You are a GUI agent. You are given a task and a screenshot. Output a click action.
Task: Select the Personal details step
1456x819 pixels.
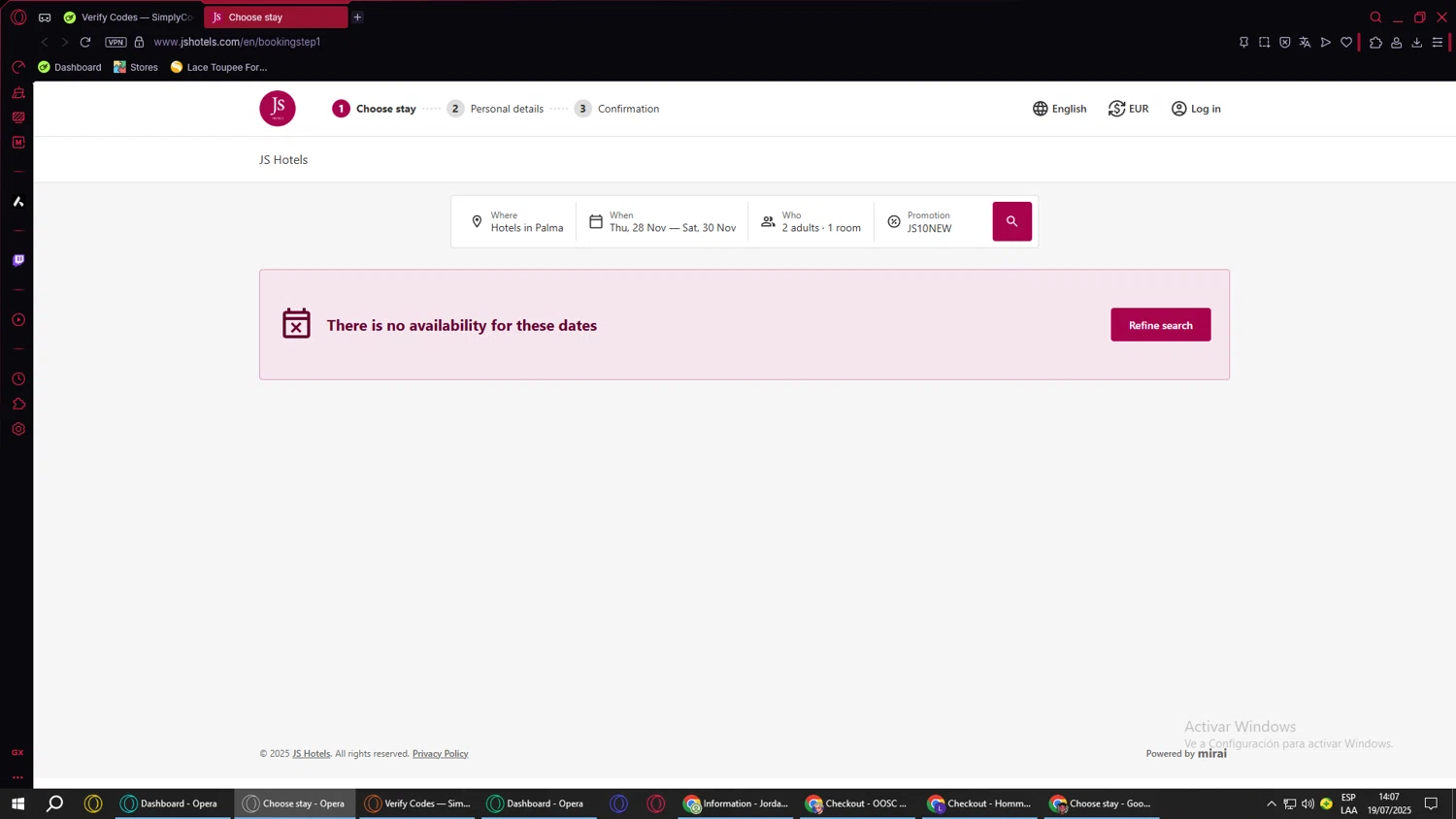pyautogui.click(x=495, y=109)
